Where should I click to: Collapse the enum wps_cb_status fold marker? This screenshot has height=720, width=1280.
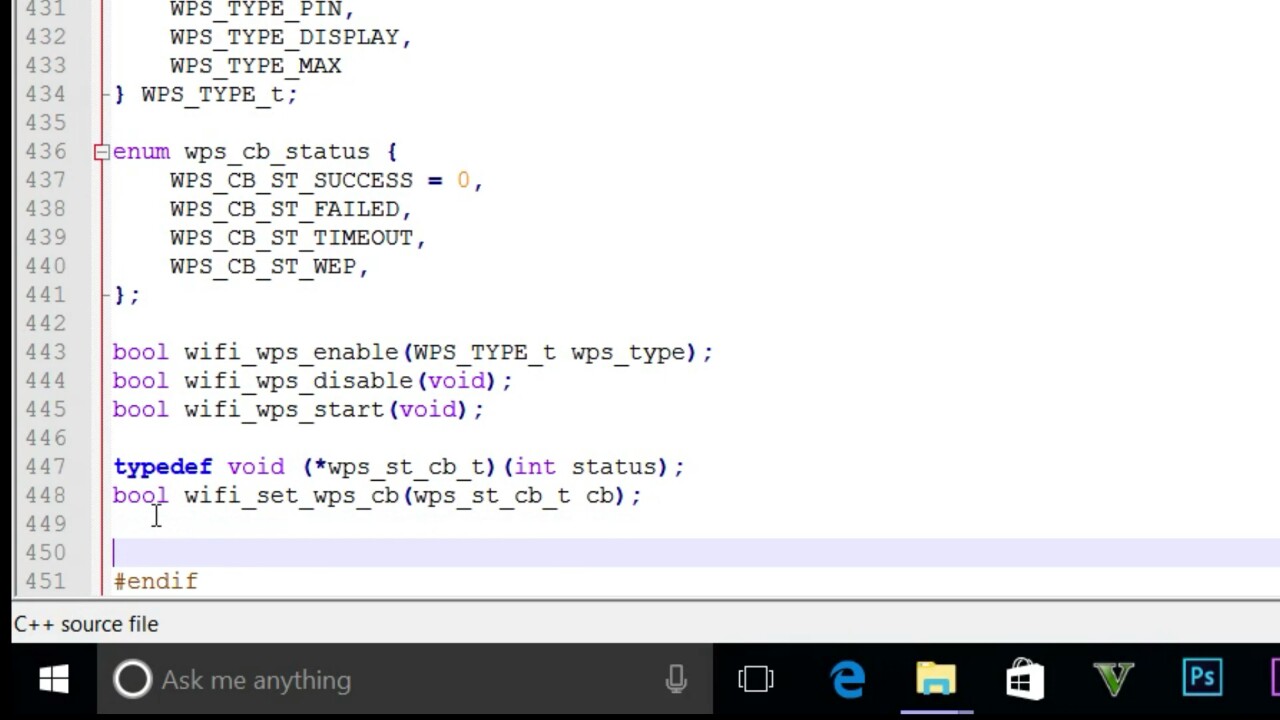[x=101, y=152]
